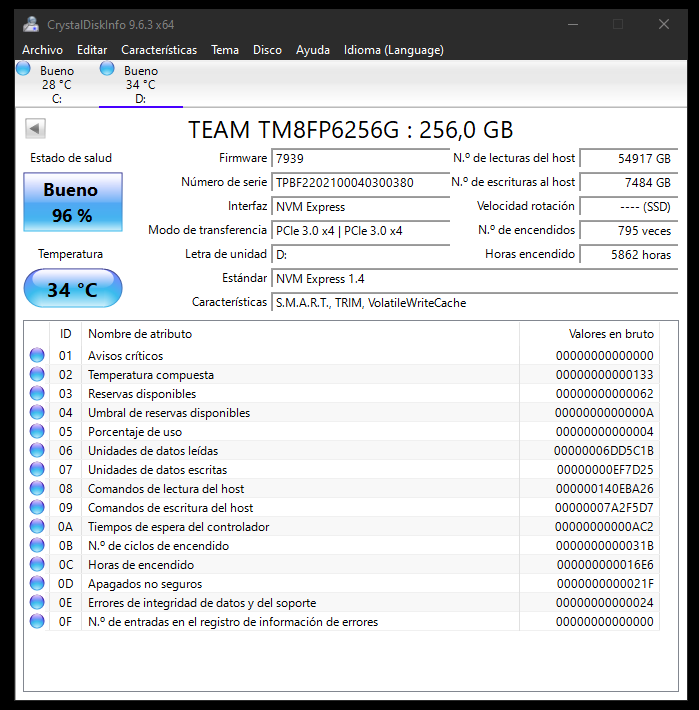Click the serial number field TPBF2202100040300380
This screenshot has width=699, height=710.
(360, 182)
